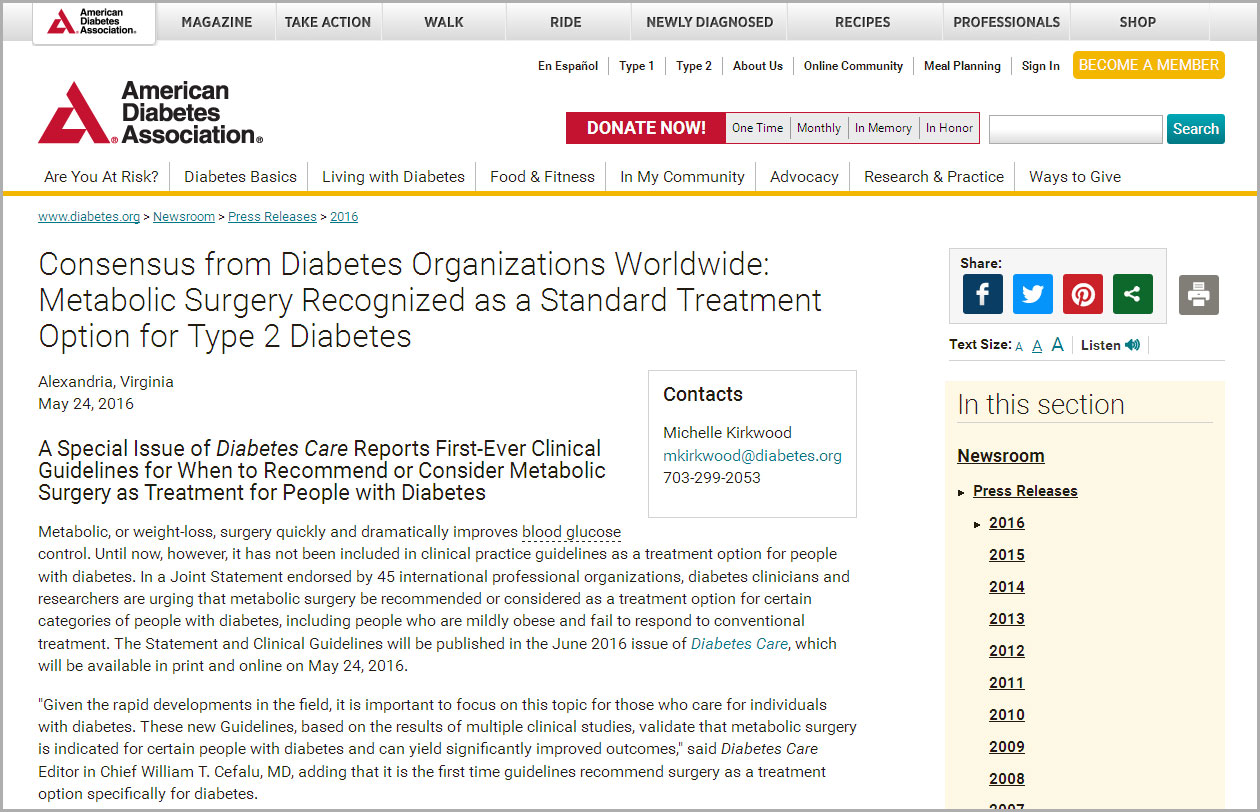Open Online Community link
1260x812 pixels.
[853, 66]
